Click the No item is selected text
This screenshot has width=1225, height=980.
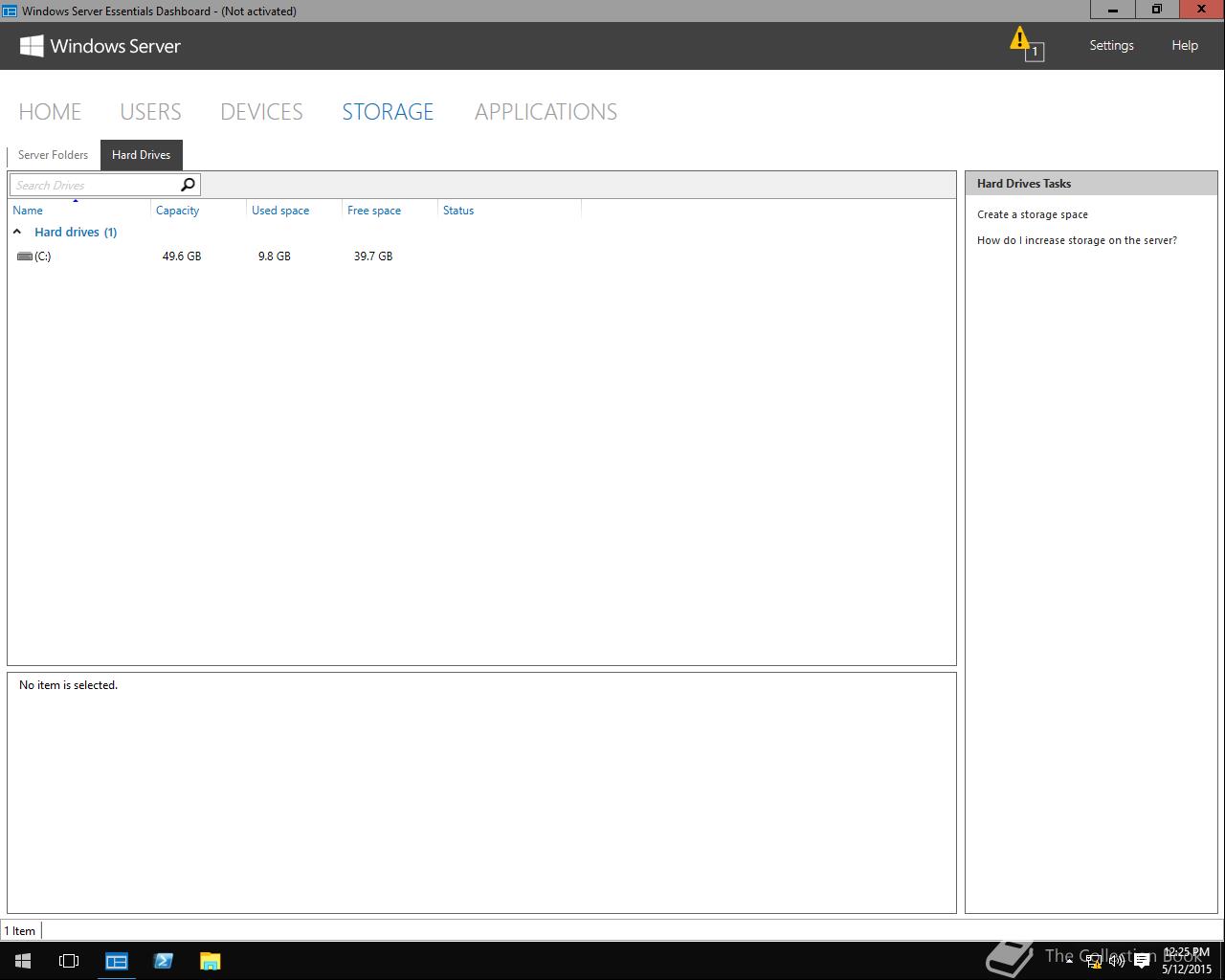click(68, 685)
